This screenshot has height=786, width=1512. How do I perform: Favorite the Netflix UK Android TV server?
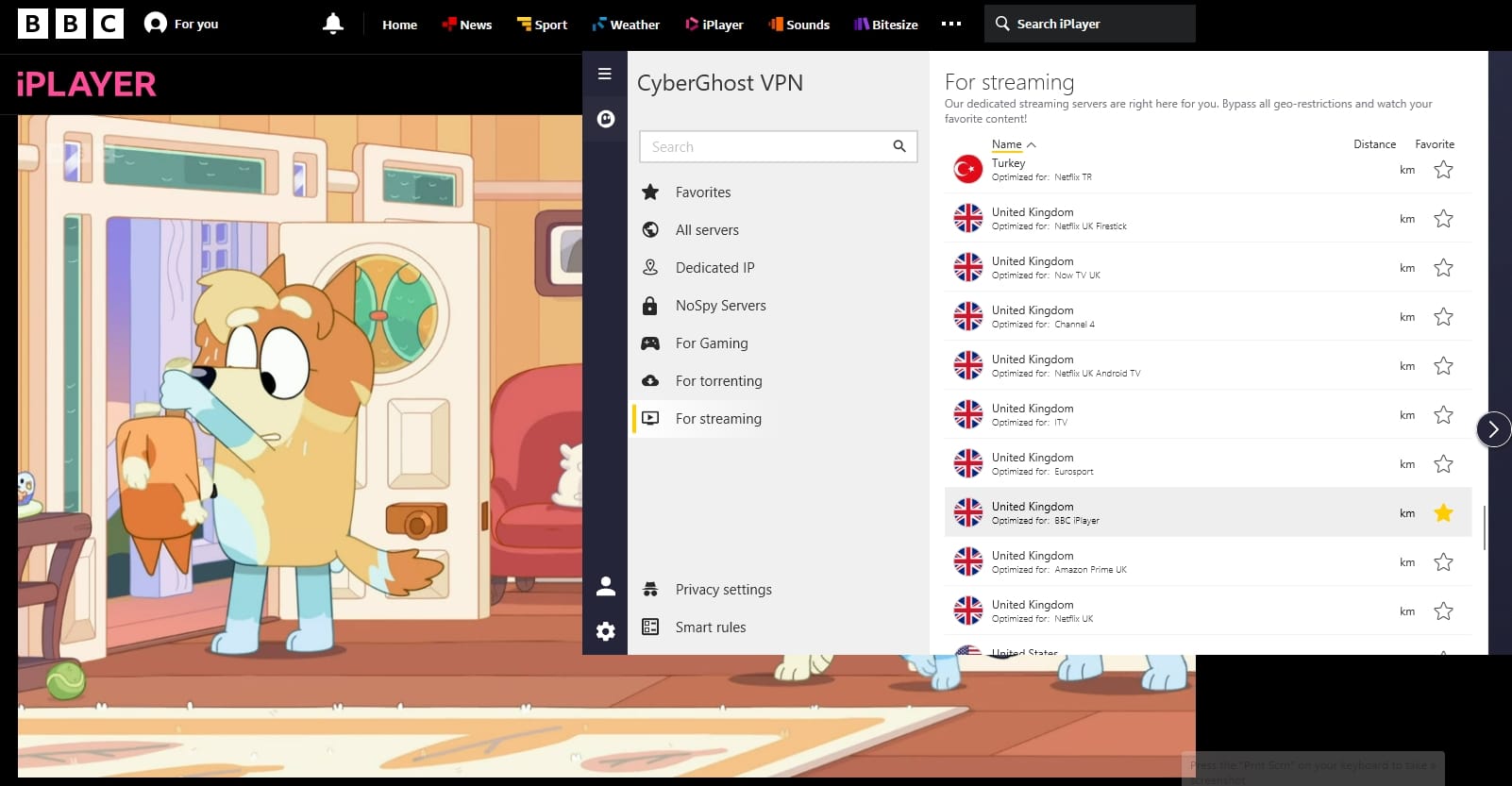[1443, 366]
